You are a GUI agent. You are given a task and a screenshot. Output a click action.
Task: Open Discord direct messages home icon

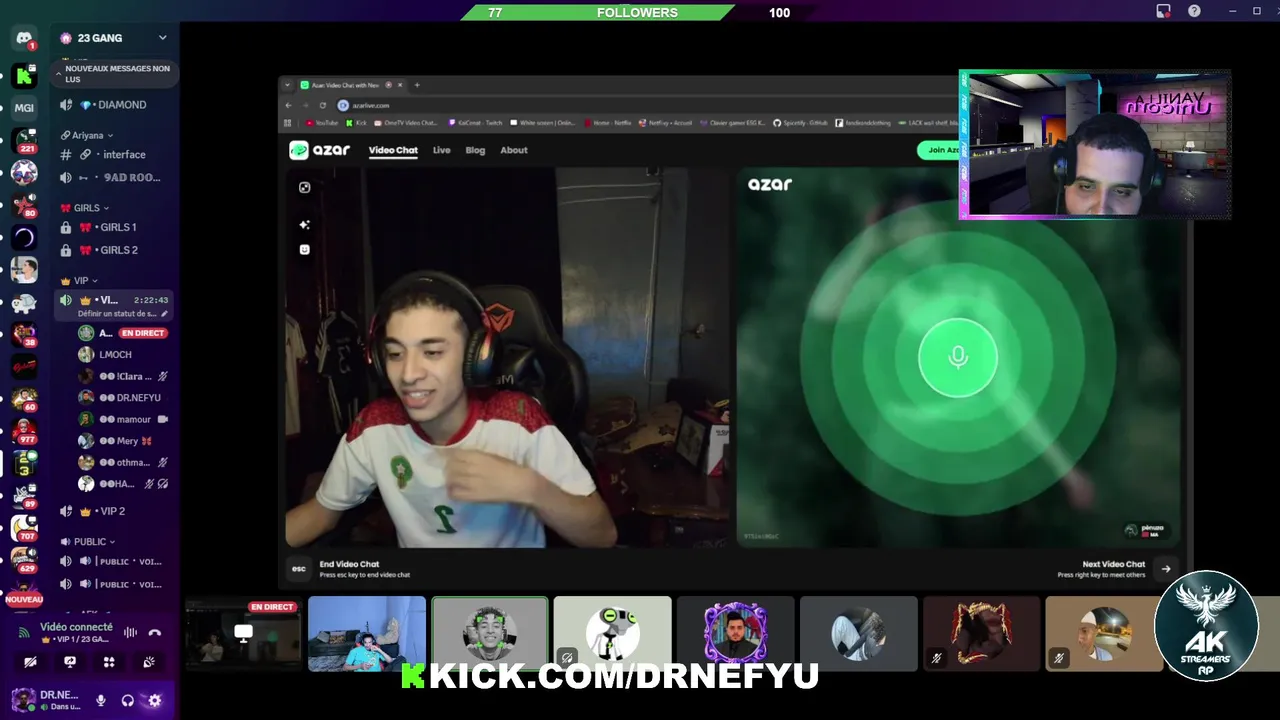[x=24, y=38]
